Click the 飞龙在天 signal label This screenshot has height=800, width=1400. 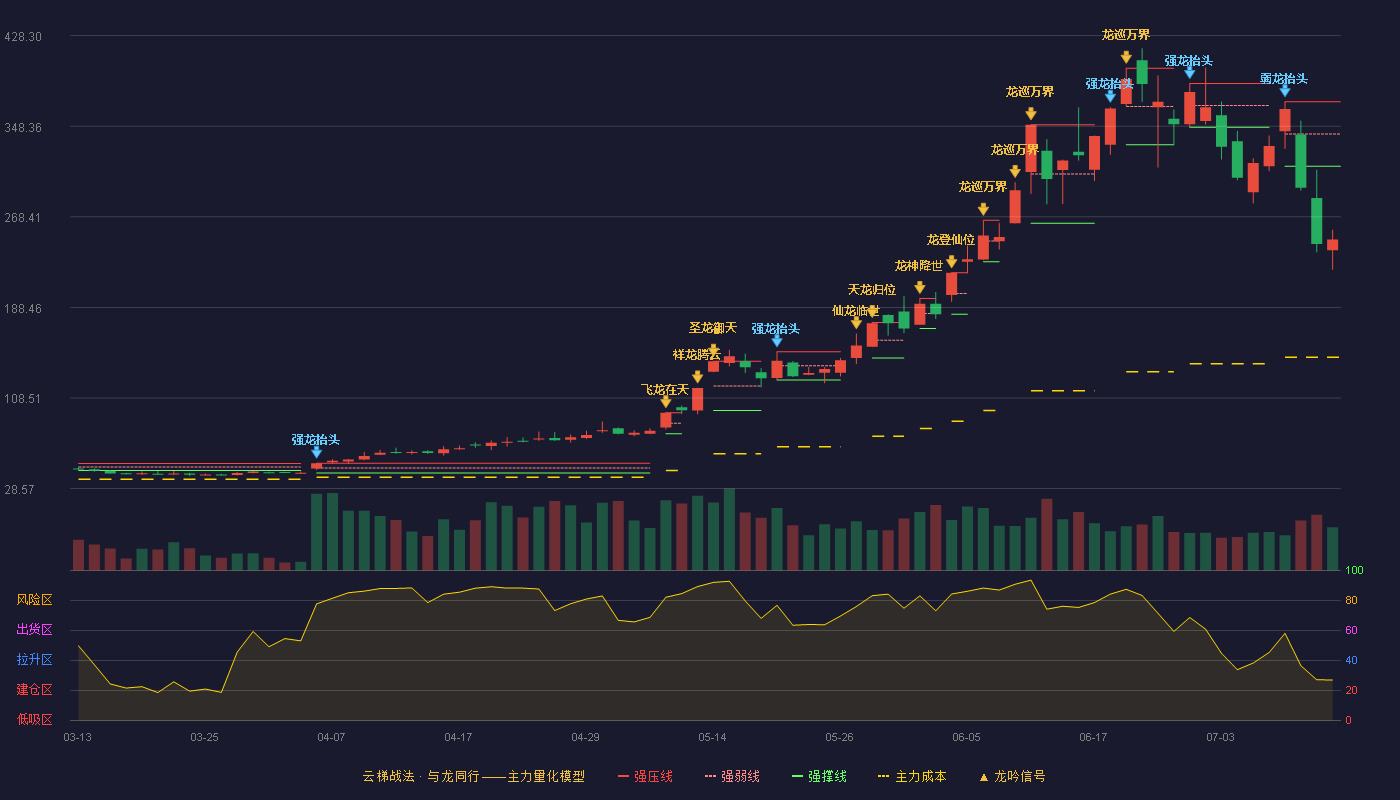(665, 390)
